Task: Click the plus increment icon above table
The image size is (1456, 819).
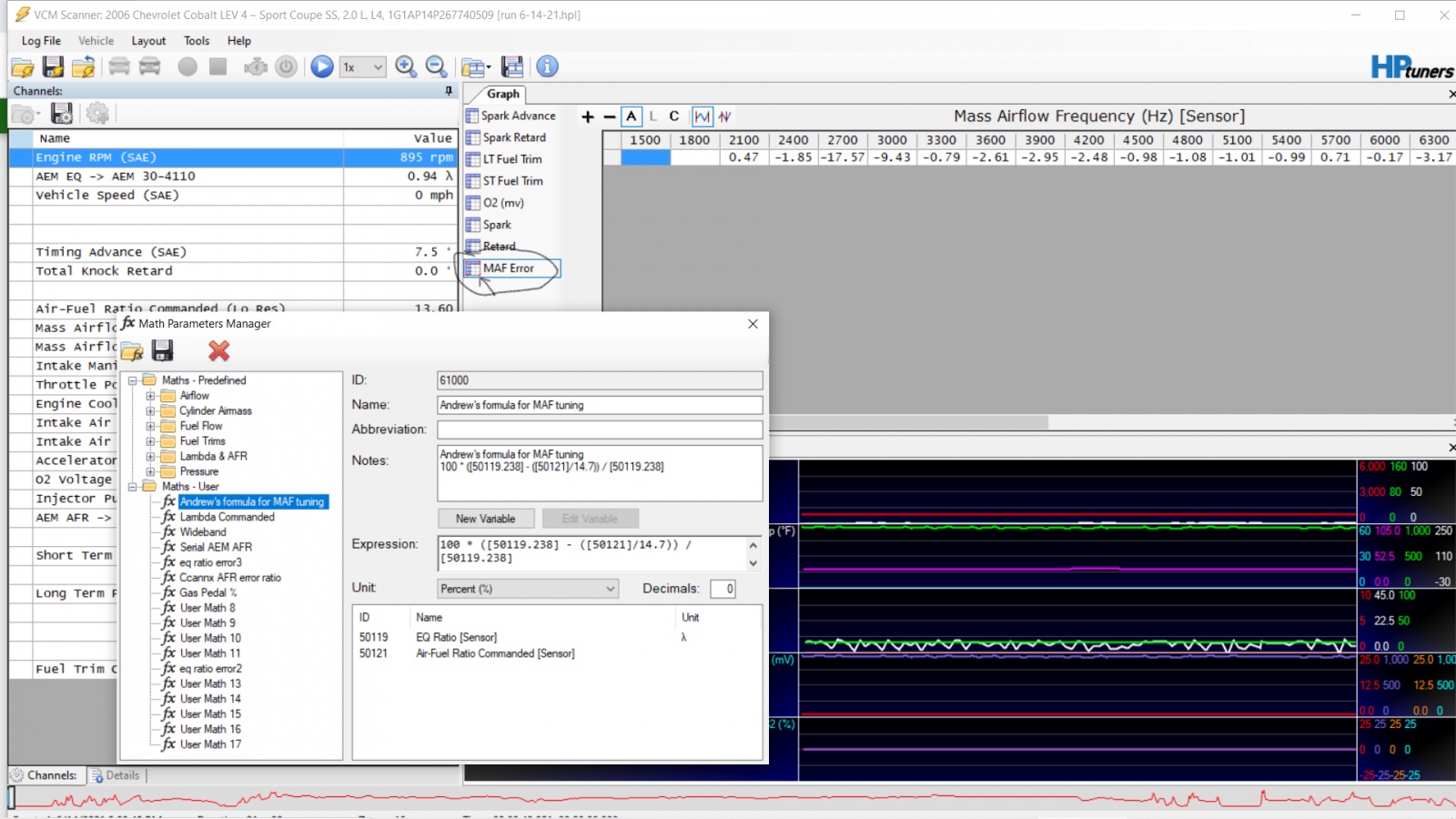Action: pyautogui.click(x=588, y=116)
